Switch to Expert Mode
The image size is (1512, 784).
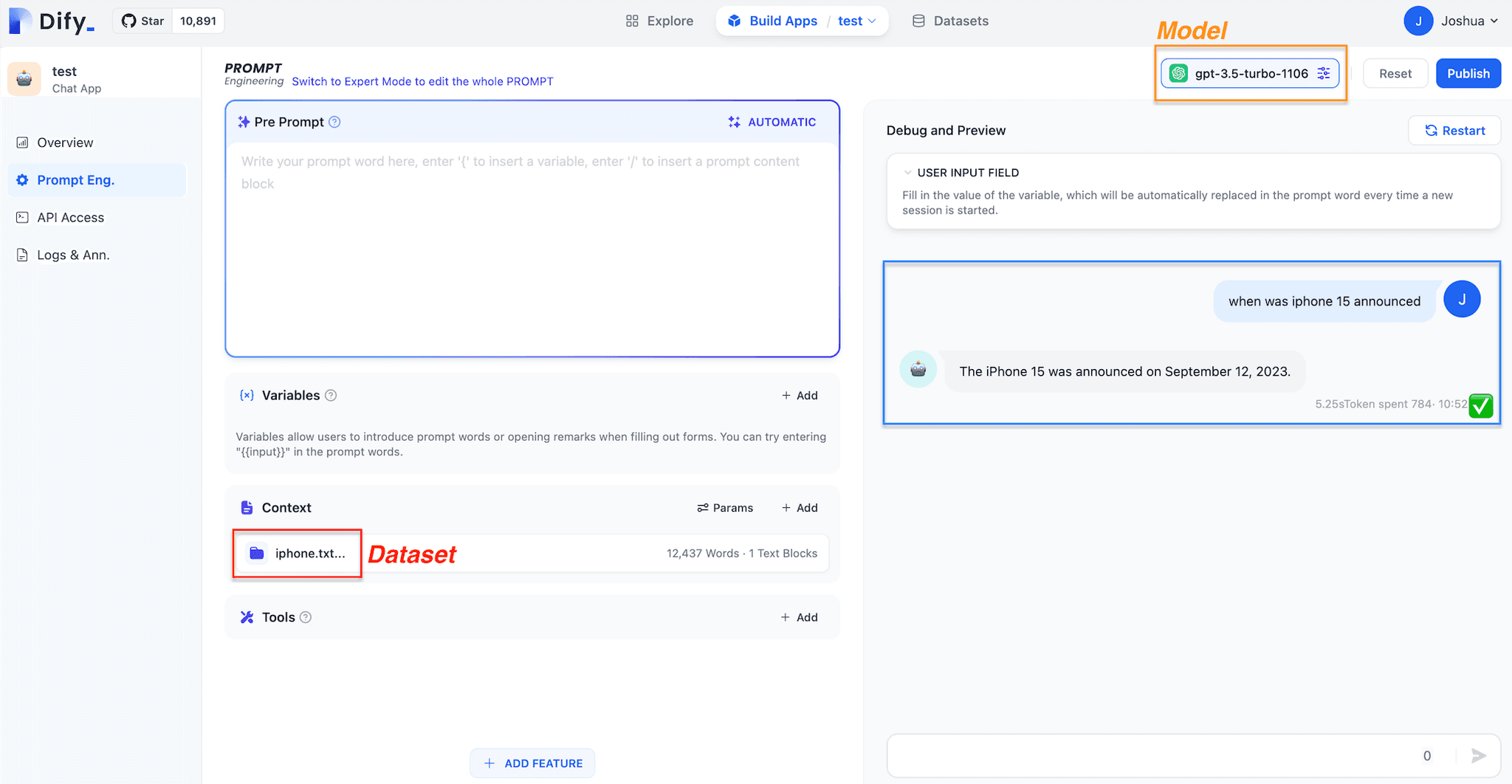click(422, 81)
